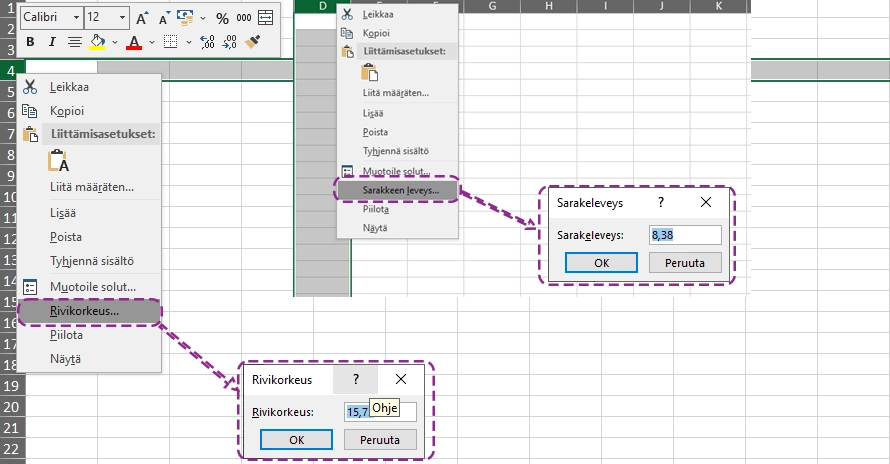Click the Sarakeleveys value input field
The height and width of the screenshot is (464, 890).
pyautogui.click(x=684, y=235)
